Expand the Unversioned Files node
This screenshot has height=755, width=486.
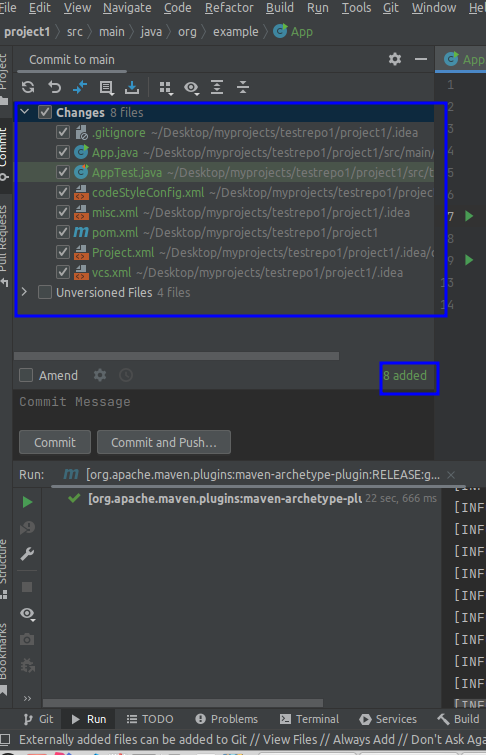(x=25, y=292)
